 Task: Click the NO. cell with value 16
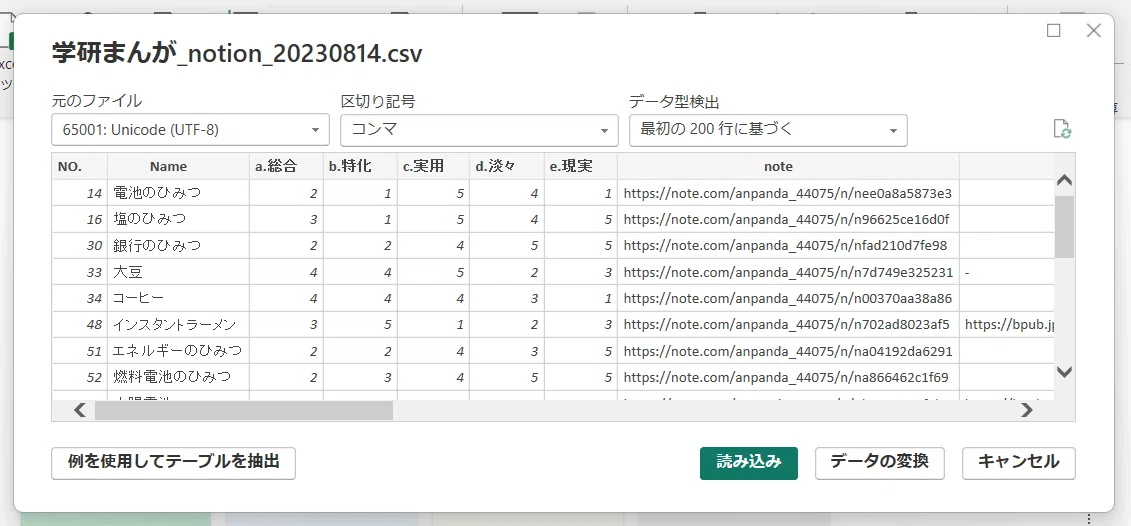(79, 219)
